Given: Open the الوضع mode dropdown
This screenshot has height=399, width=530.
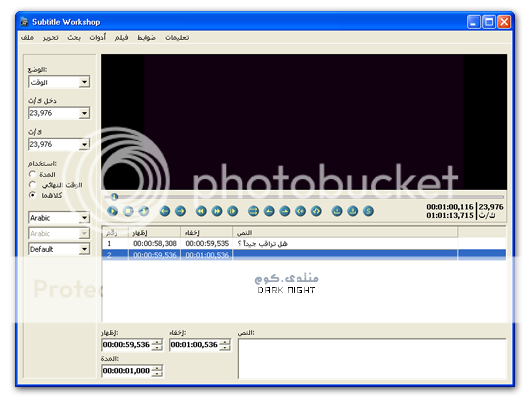Looking at the screenshot, I should pos(84,82).
